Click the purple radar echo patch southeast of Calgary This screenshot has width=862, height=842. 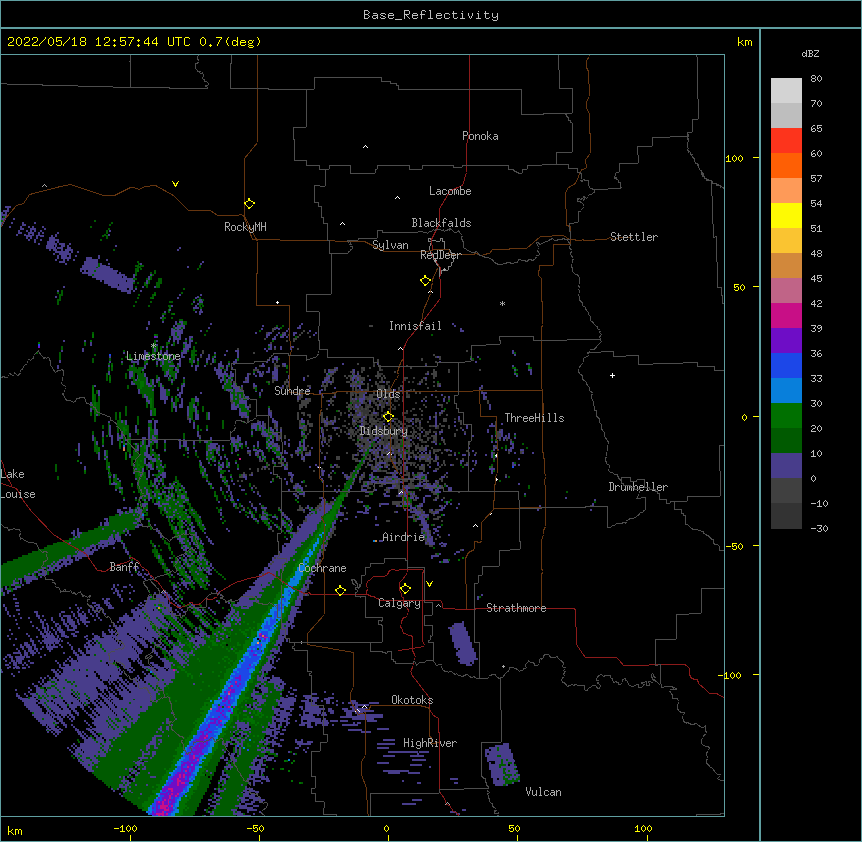pos(463,644)
